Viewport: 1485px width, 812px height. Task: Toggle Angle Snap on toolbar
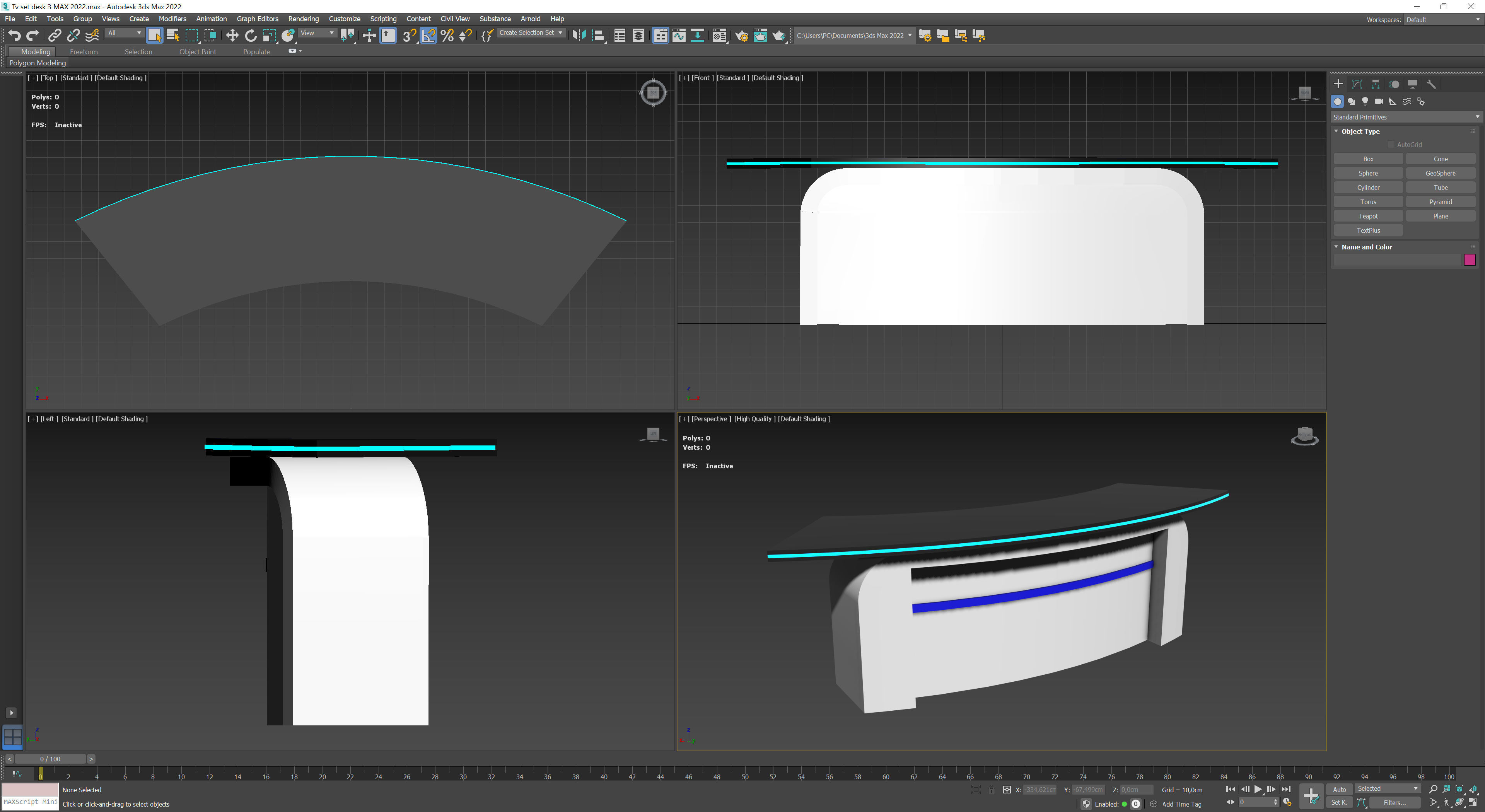tap(428, 36)
